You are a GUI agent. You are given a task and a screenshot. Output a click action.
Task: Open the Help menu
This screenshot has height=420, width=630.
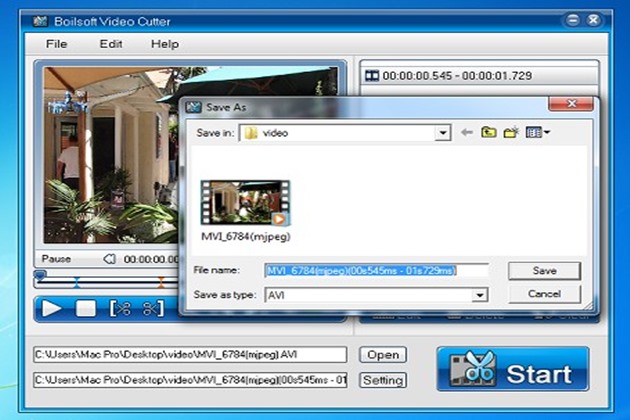click(x=165, y=44)
